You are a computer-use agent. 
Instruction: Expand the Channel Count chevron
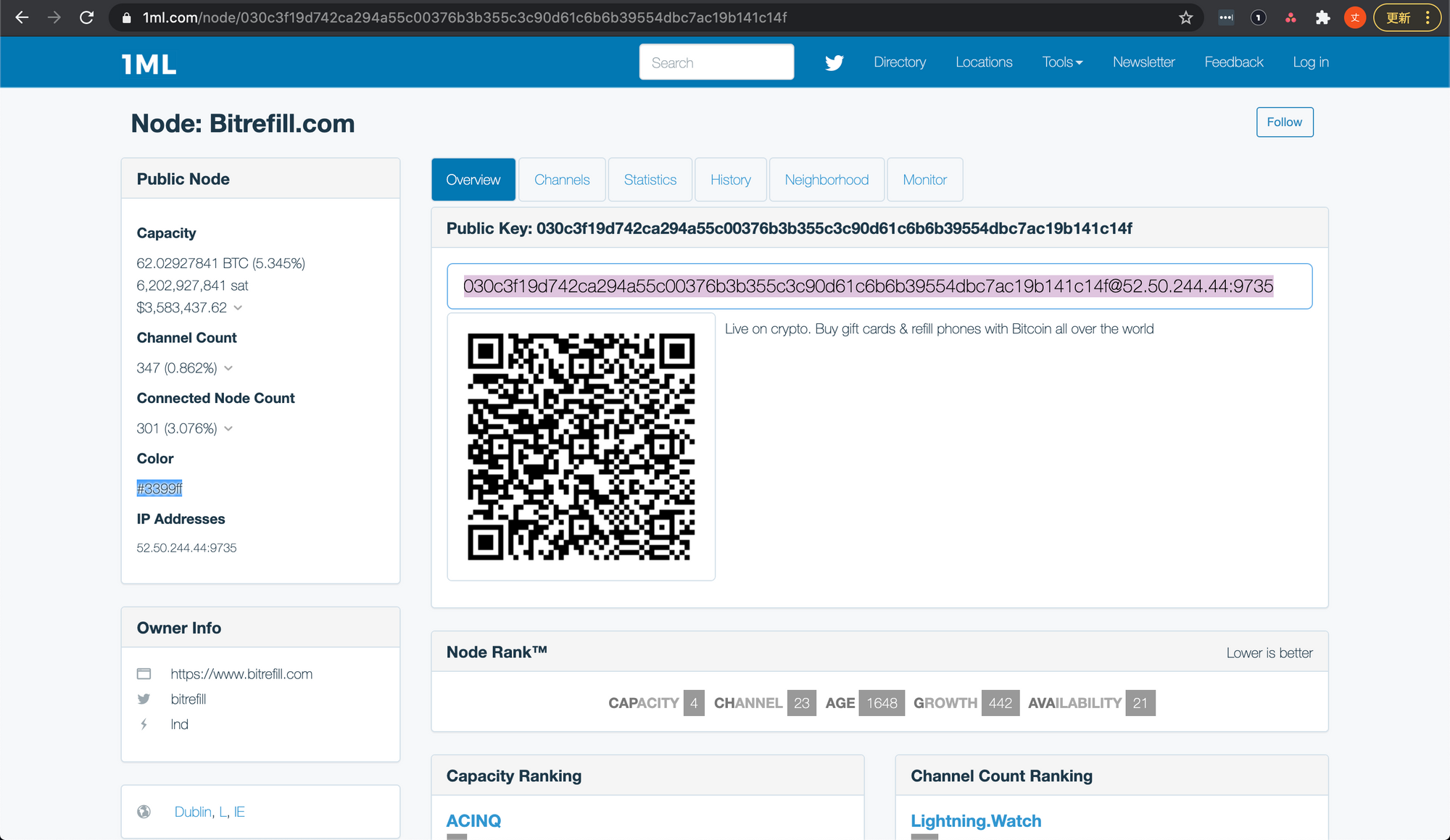[x=228, y=368]
